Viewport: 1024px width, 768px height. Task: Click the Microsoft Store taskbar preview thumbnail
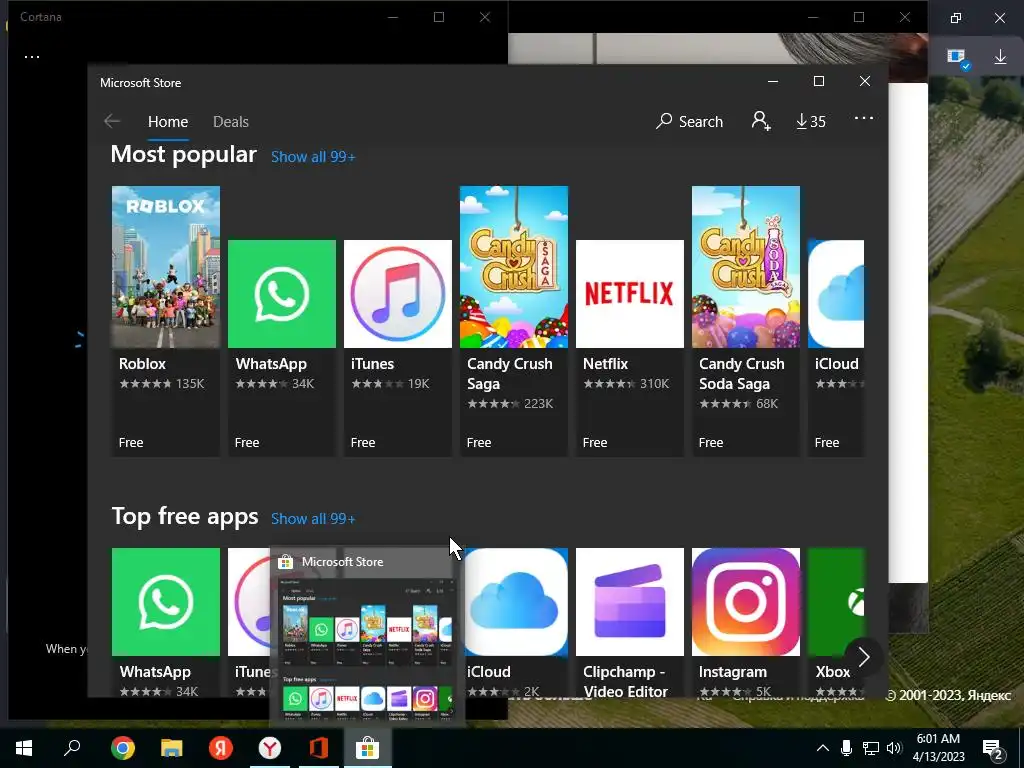[x=367, y=648]
